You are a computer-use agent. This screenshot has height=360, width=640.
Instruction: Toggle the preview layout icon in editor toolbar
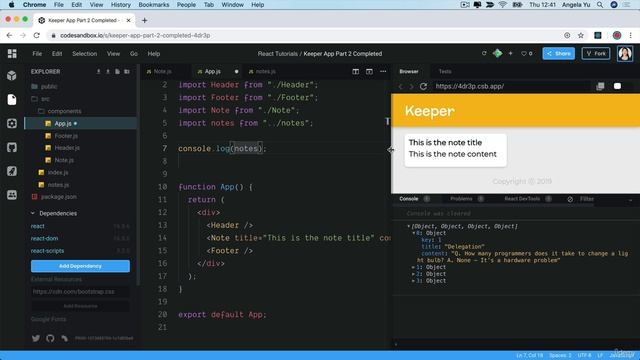pyautogui.click(x=369, y=71)
